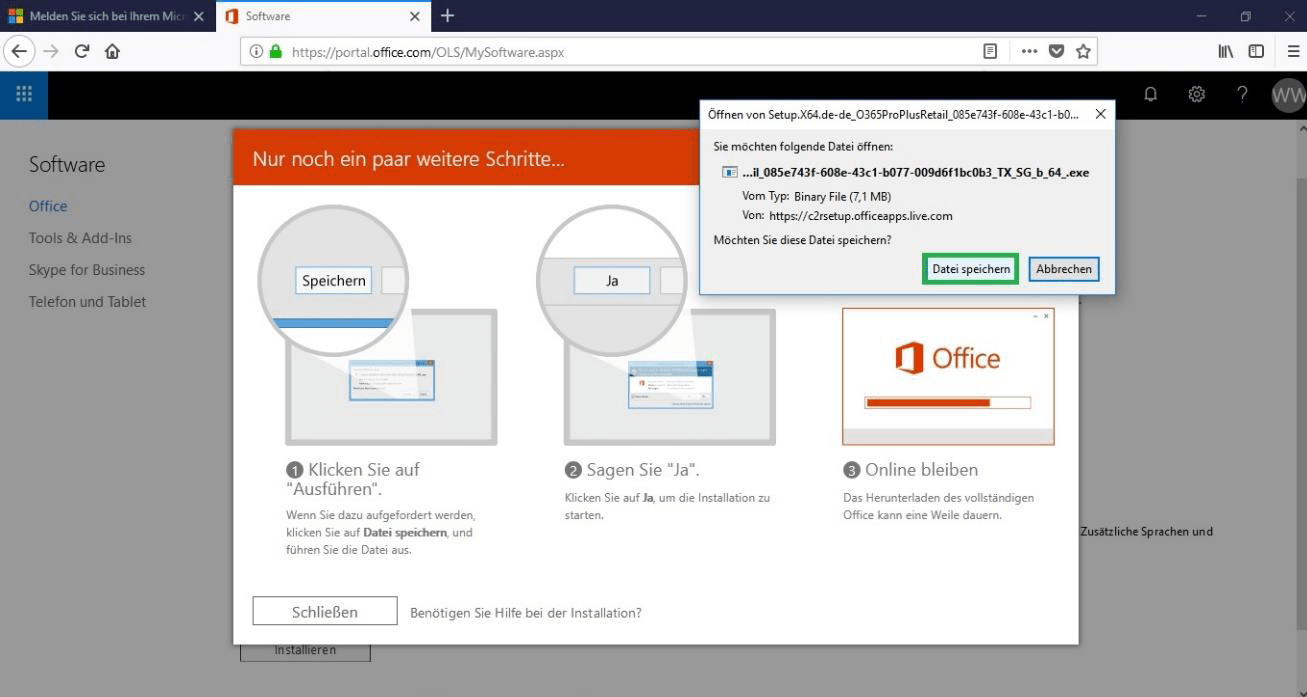Select Tools & Add-Ins in sidebar
This screenshot has height=697, width=1307.
click(80, 238)
